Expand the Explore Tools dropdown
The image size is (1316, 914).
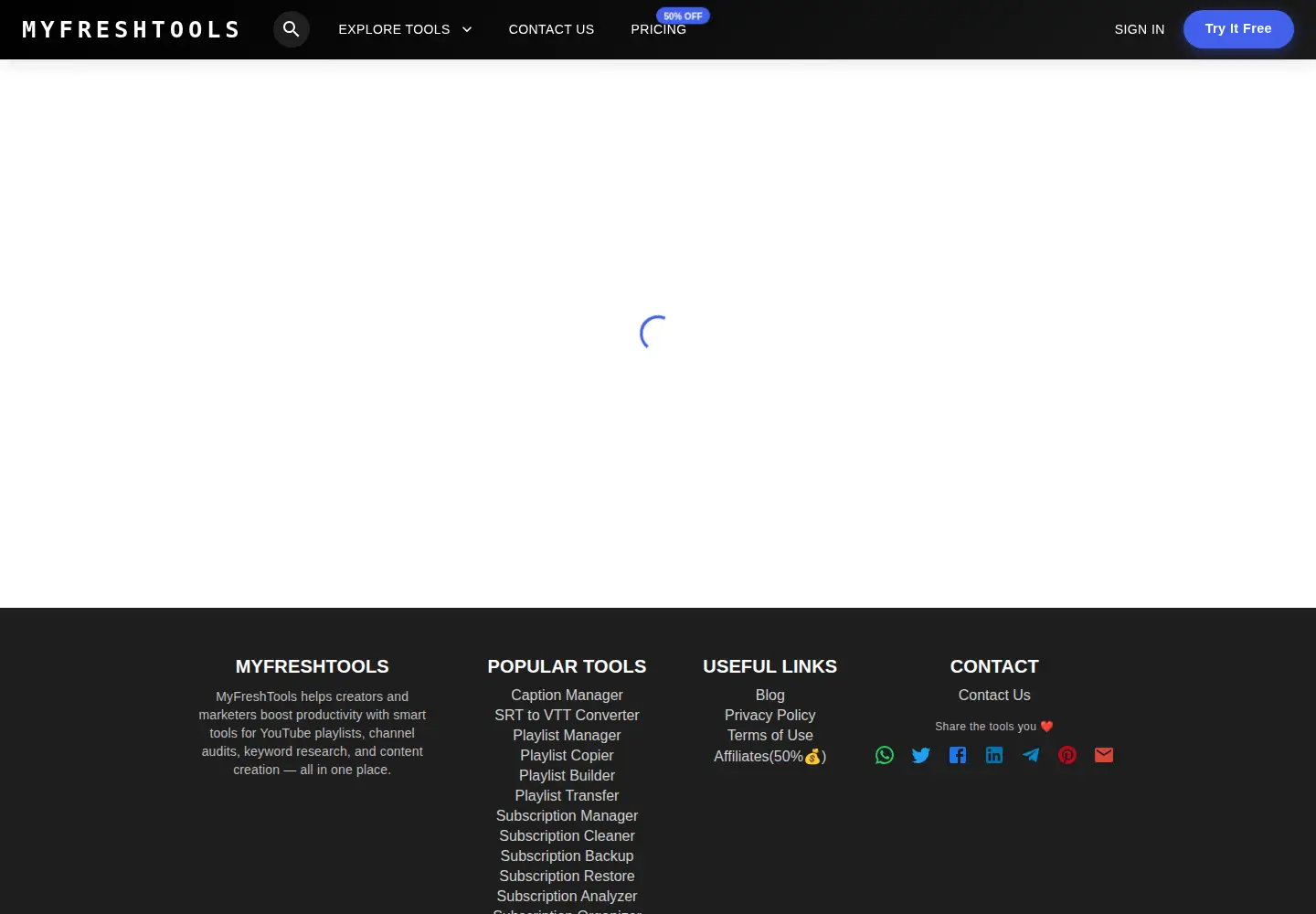(x=405, y=29)
